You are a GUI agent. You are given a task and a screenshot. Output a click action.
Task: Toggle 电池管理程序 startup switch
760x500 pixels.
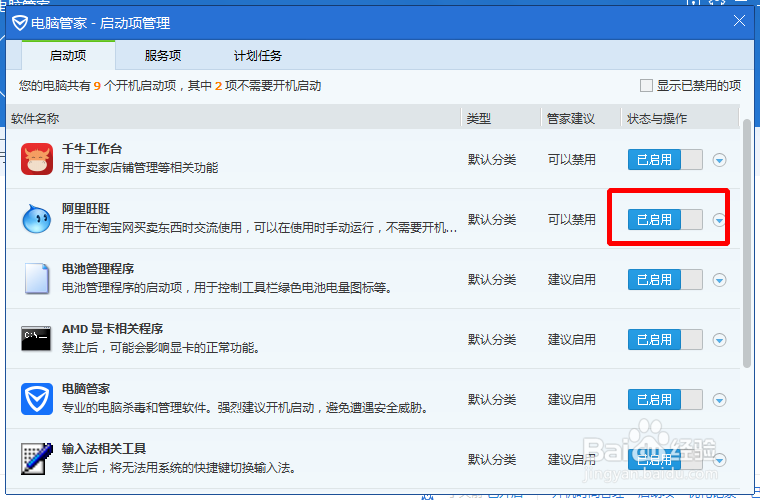665,280
